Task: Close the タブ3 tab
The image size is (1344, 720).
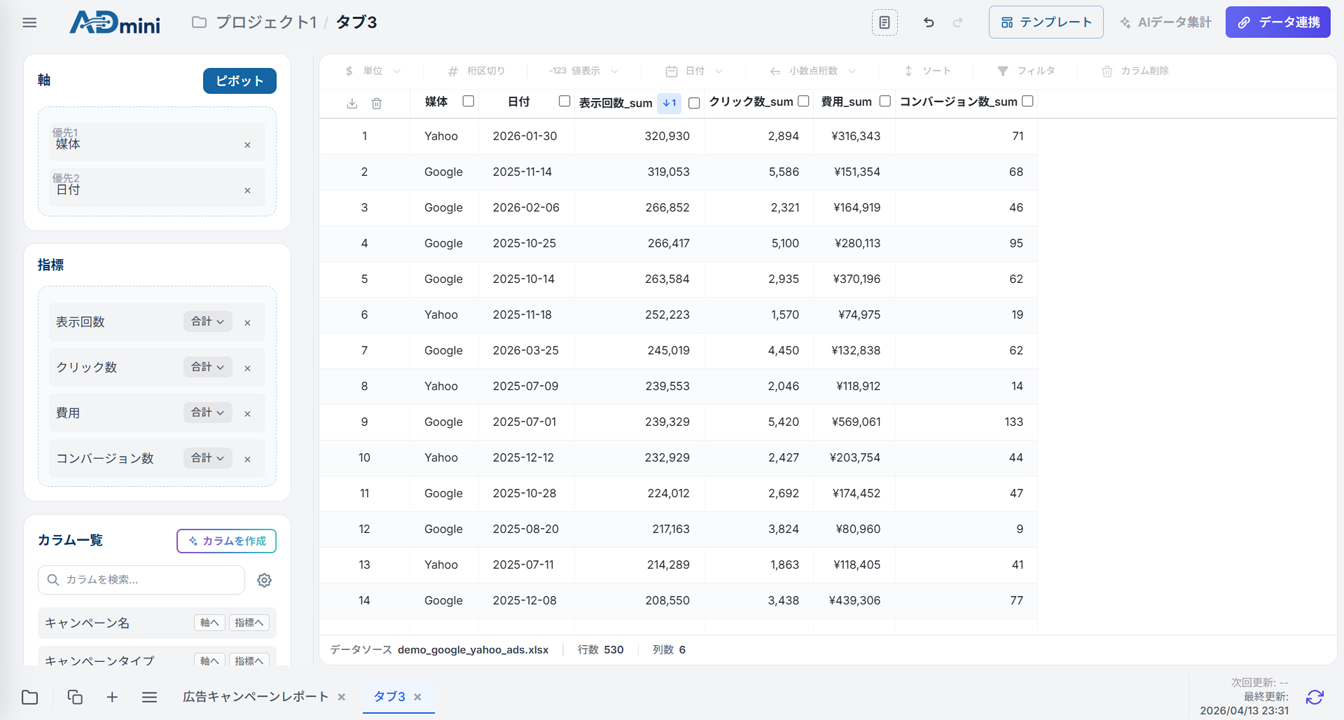Action: pos(418,697)
